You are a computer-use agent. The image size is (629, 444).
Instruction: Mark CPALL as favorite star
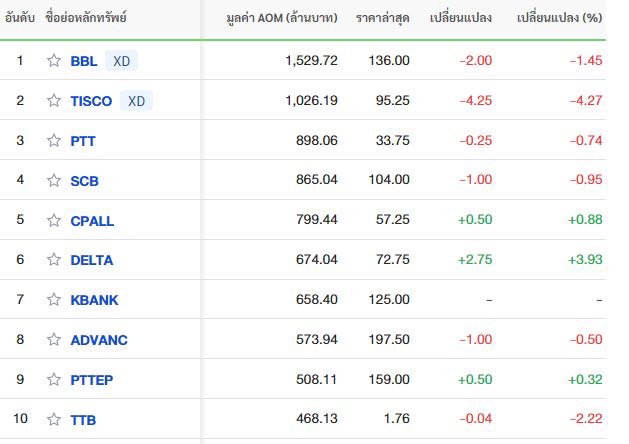(x=54, y=220)
